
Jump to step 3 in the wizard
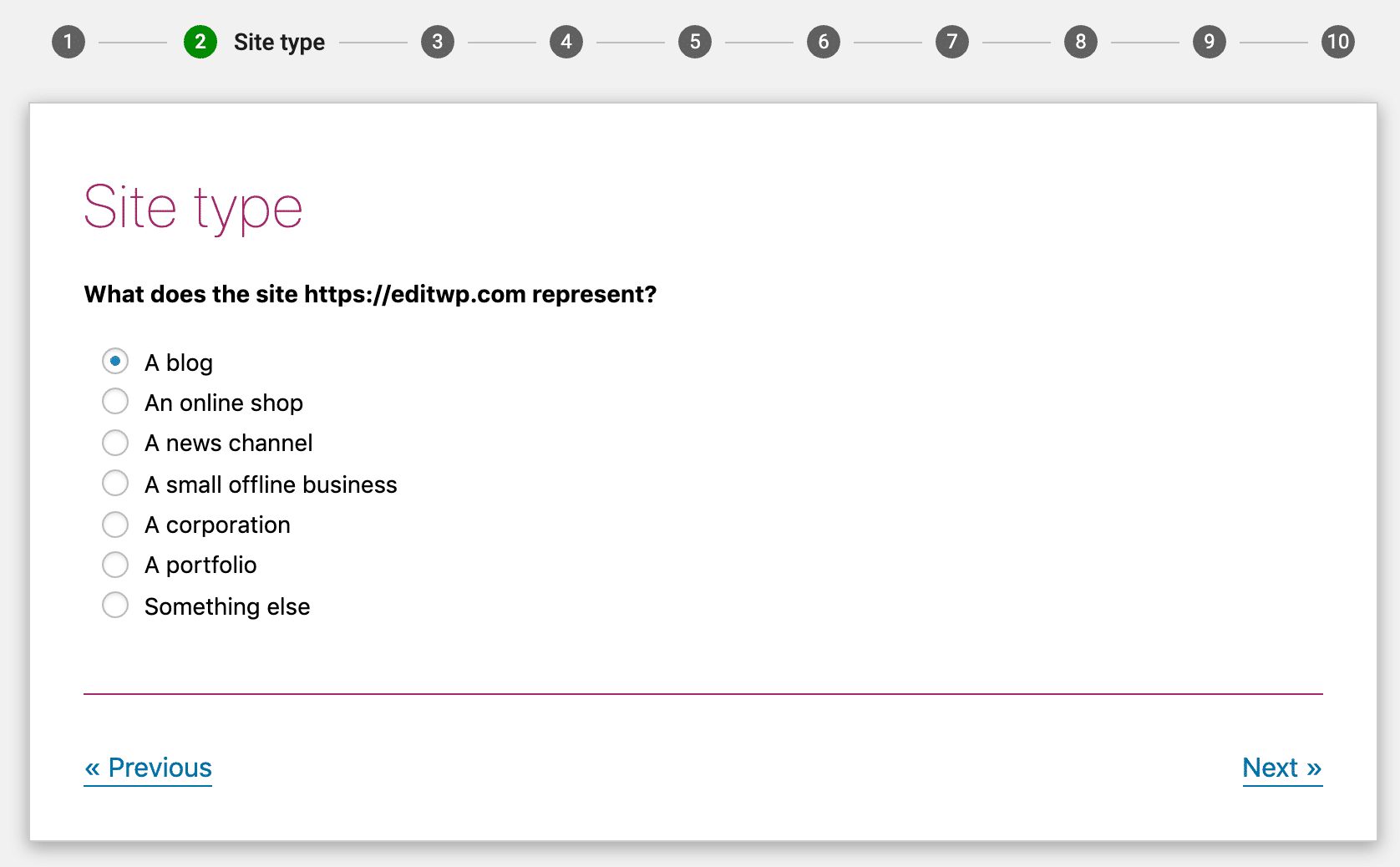tap(438, 41)
